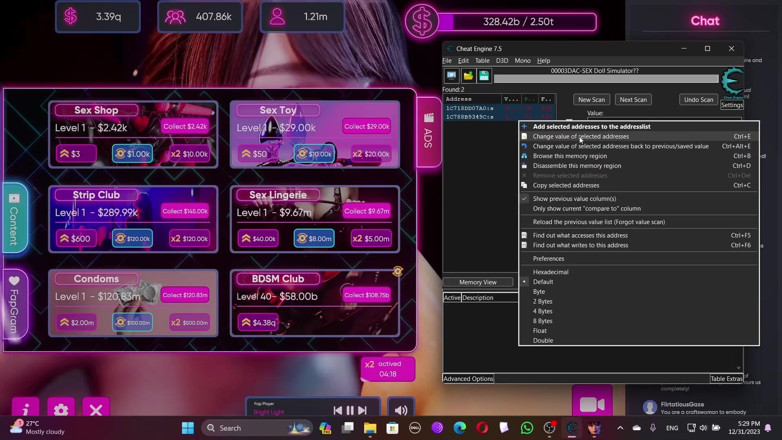Image resolution: width=782 pixels, height=440 pixels.
Task: Open the Help menu in Cheat Engine
Action: pyautogui.click(x=543, y=60)
